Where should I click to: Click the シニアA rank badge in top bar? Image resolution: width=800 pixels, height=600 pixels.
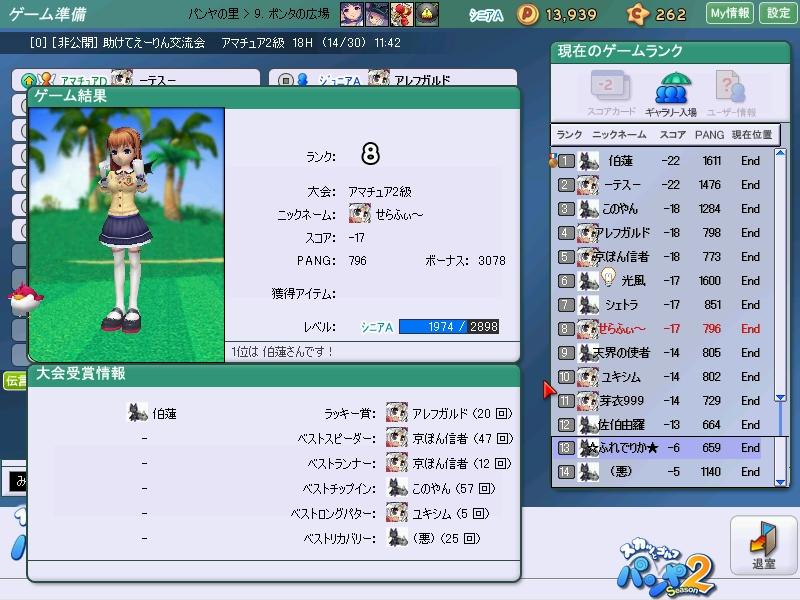click(x=486, y=16)
